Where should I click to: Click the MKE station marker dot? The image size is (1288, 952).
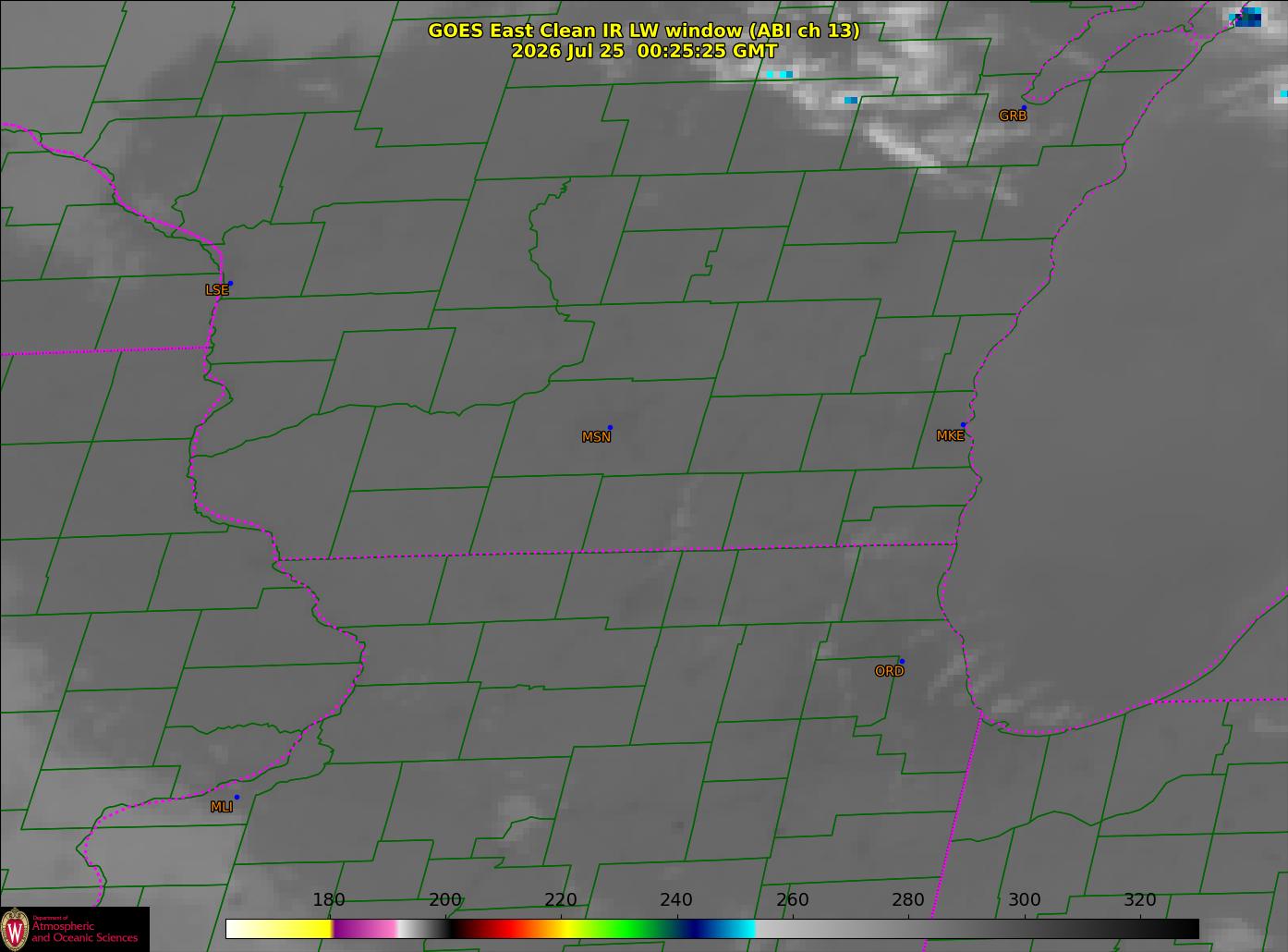[x=963, y=425]
